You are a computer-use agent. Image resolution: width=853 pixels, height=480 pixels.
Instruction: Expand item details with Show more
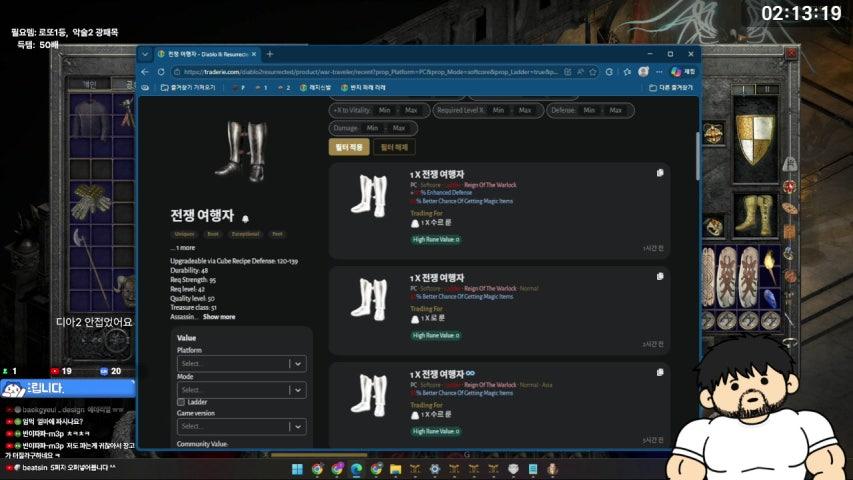[219, 317]
